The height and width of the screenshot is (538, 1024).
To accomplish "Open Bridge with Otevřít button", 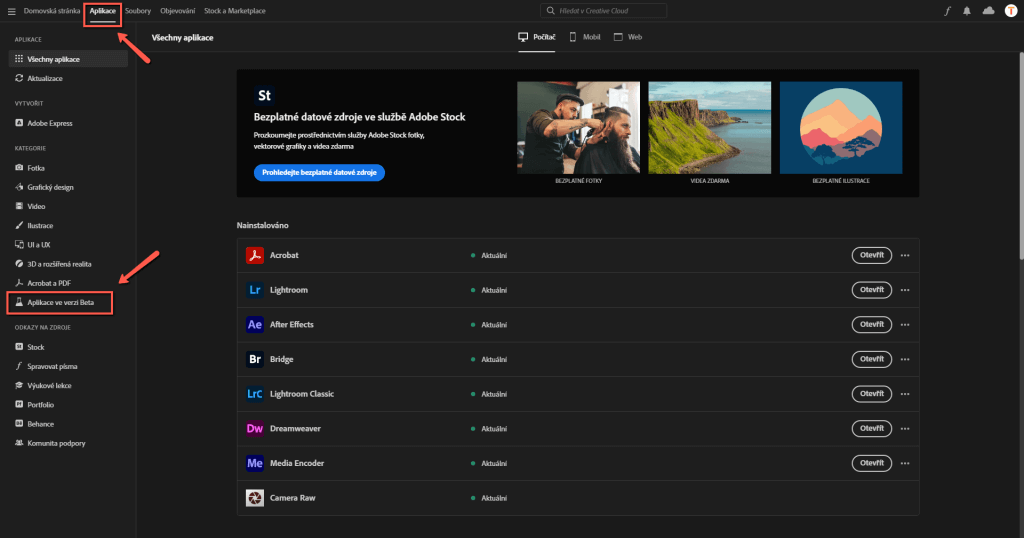I will tap(871, 359).
